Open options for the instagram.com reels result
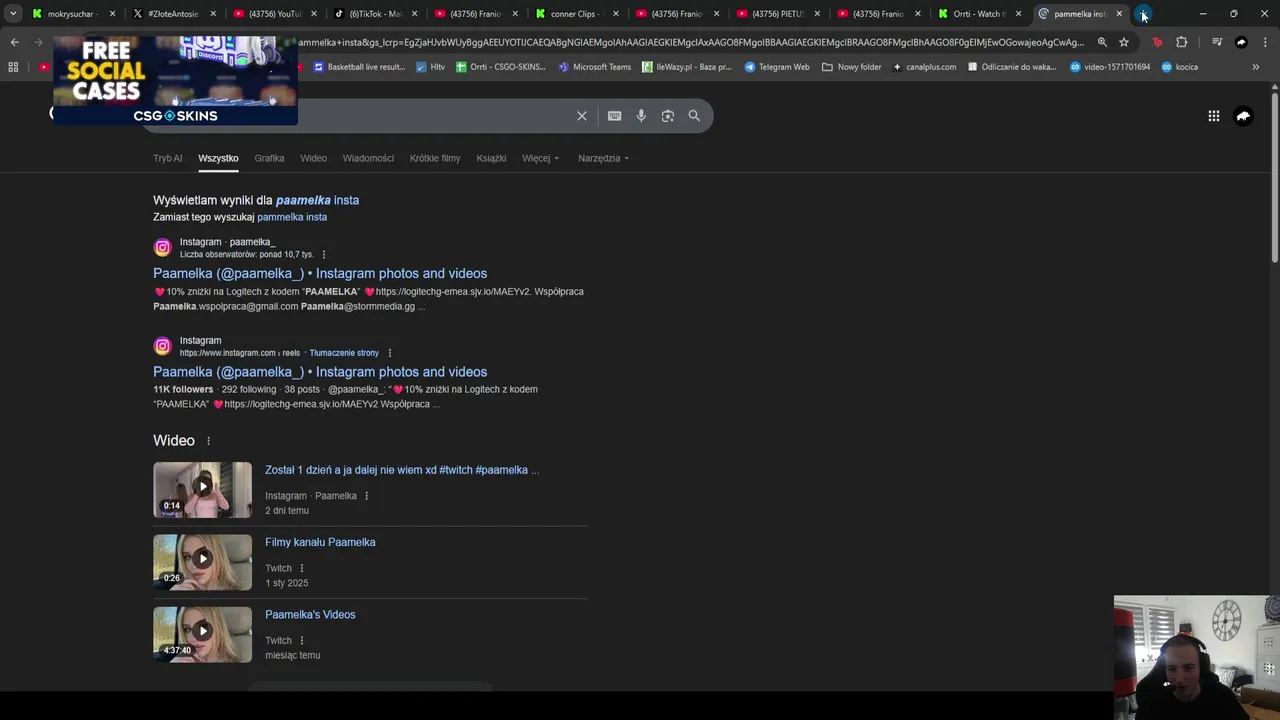This screenshot has height=720, width=1280. point(389,353)
